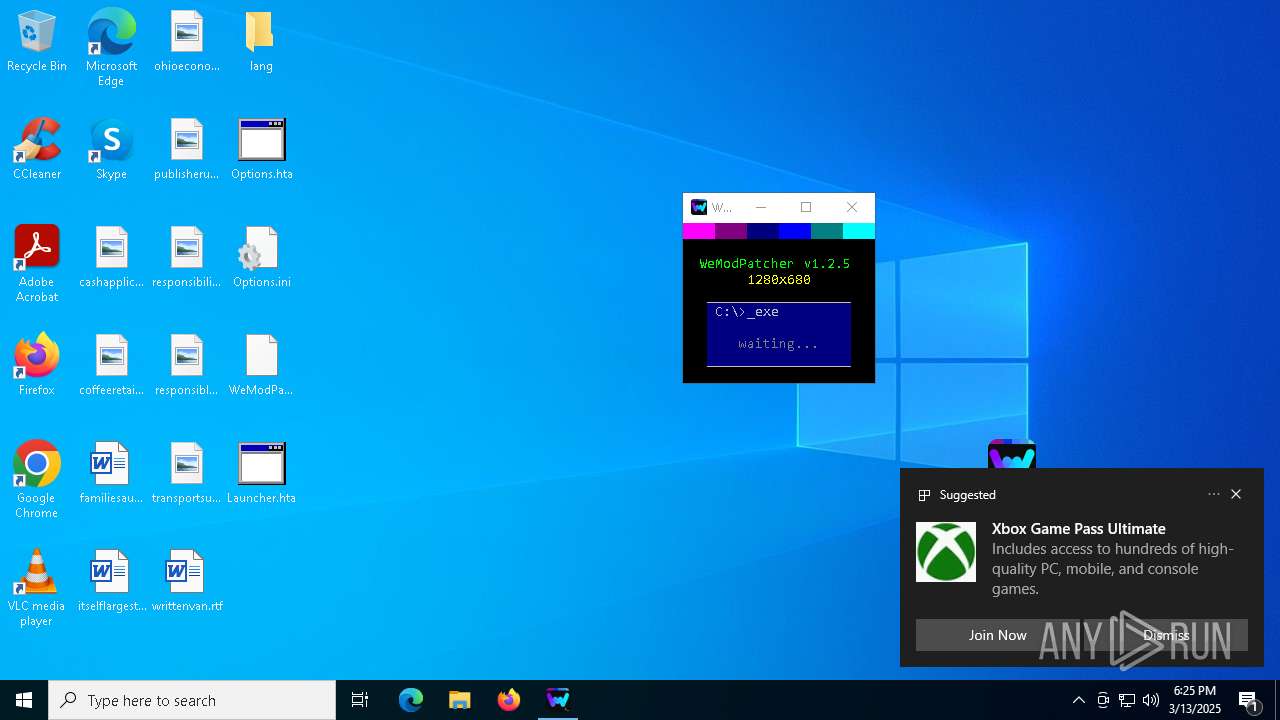Click the C:\>_exe prompt line
This screenshot has height=720, width=1280.
(747, 312)
